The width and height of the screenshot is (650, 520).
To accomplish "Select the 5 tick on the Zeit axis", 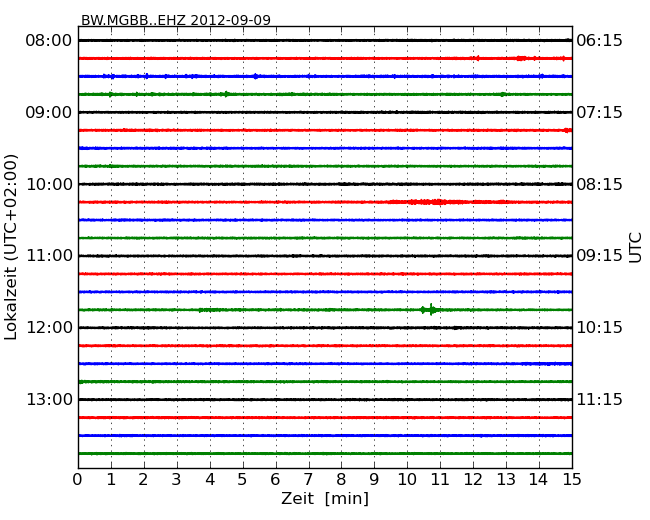I will [x=243, y=479].
